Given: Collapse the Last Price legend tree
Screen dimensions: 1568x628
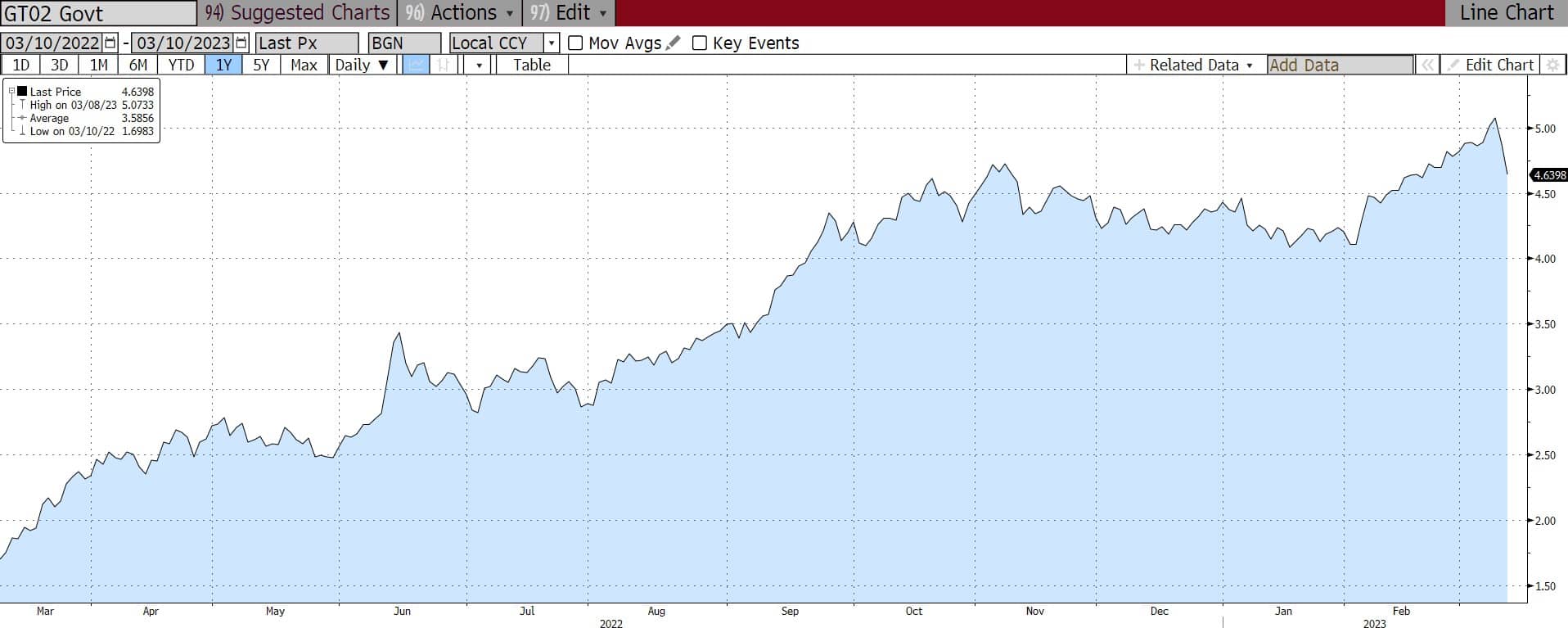Looking at the screenshot, I should 11,92.
